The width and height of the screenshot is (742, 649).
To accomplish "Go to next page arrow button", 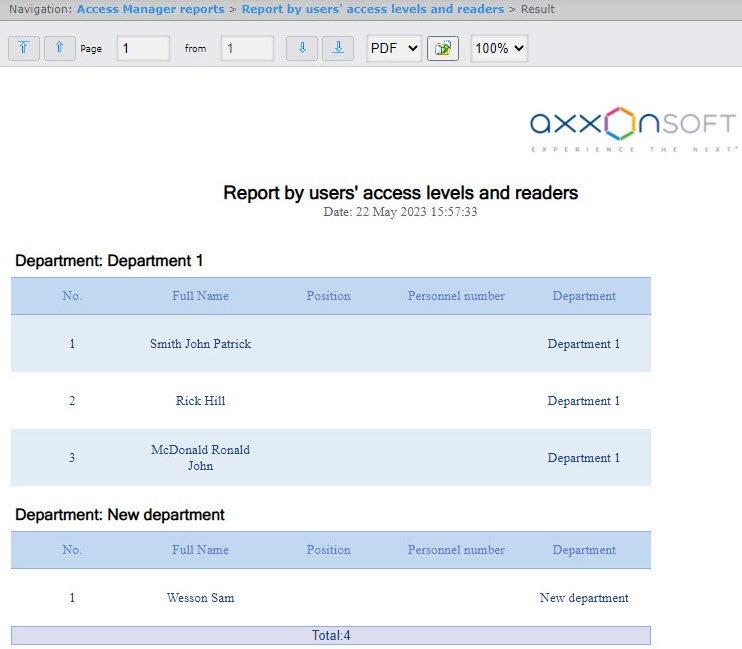I will point(302,48).
